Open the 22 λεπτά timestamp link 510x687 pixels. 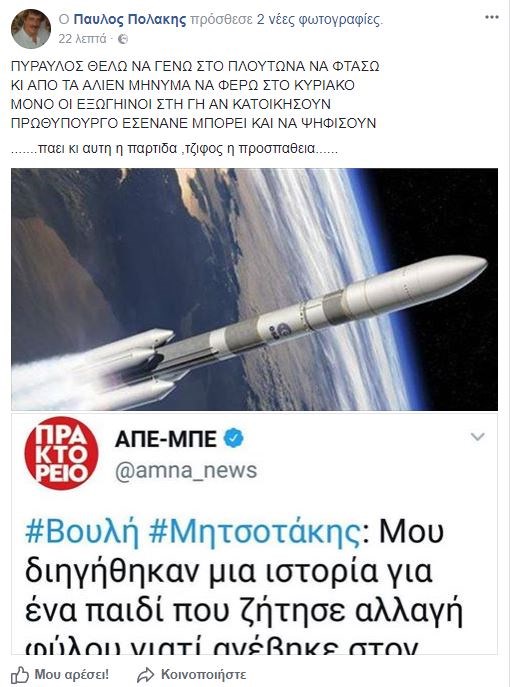82,39
